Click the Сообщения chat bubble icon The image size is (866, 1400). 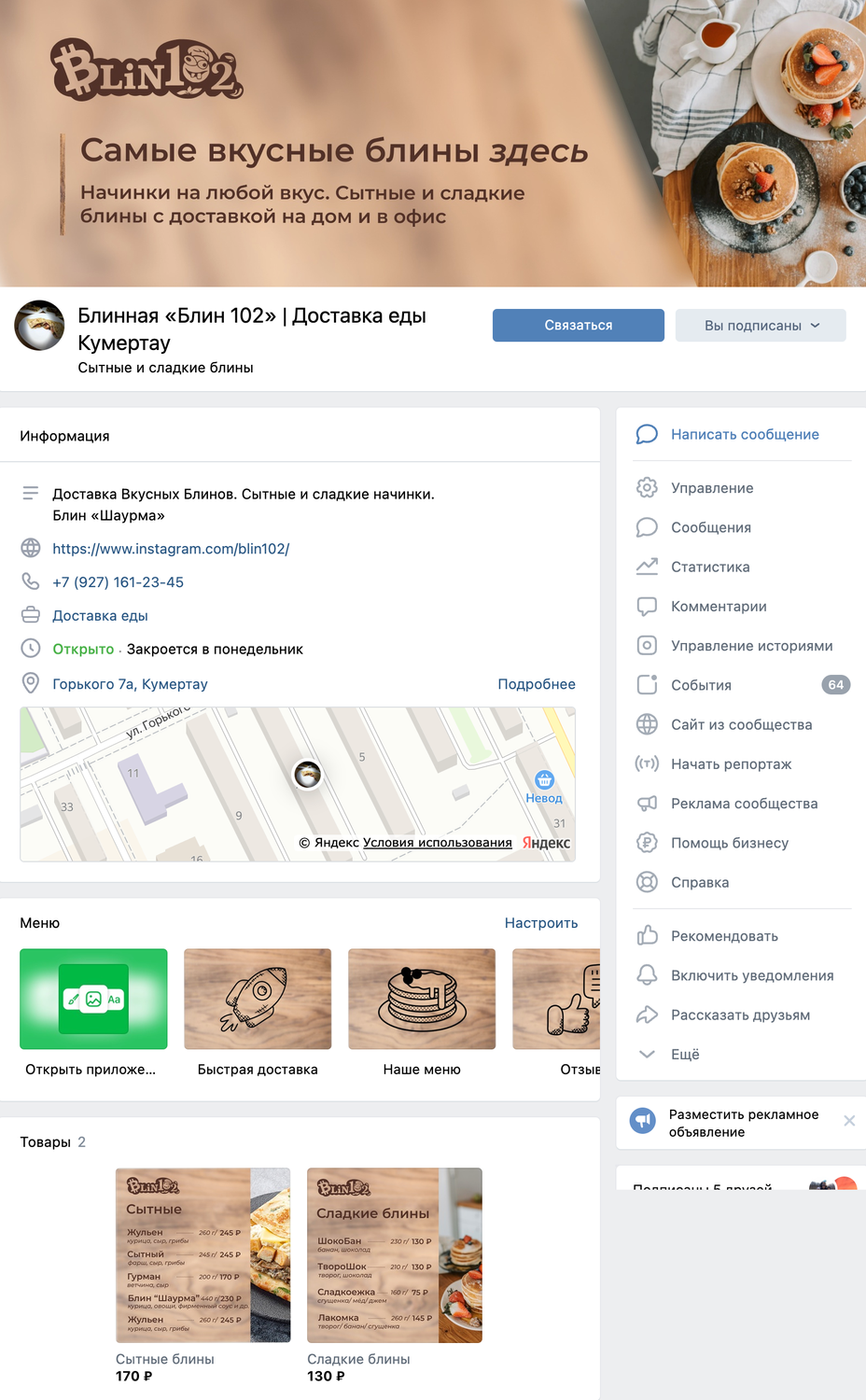647,527
